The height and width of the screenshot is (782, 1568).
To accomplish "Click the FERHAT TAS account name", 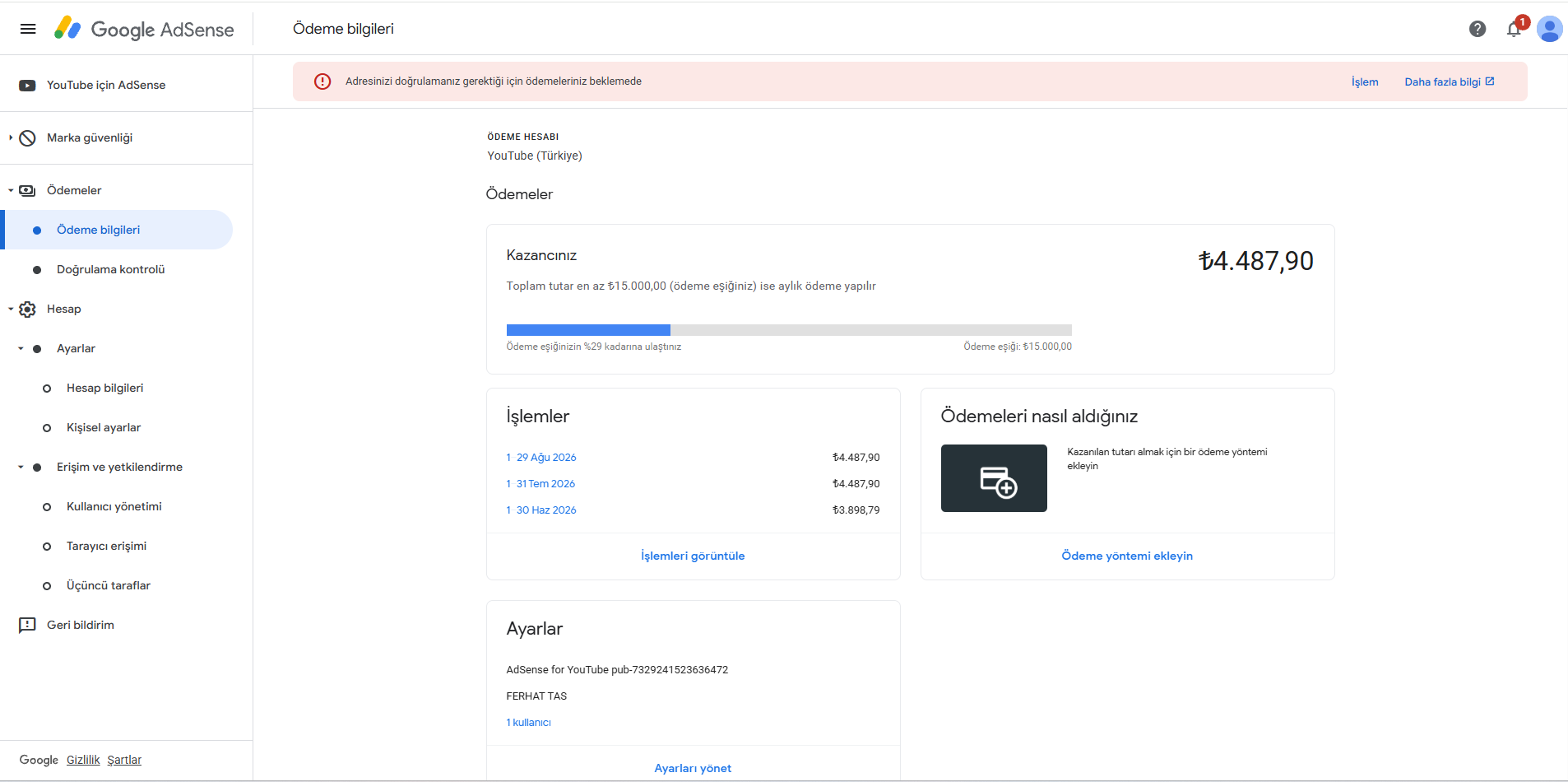I will (x=536, y=696).
